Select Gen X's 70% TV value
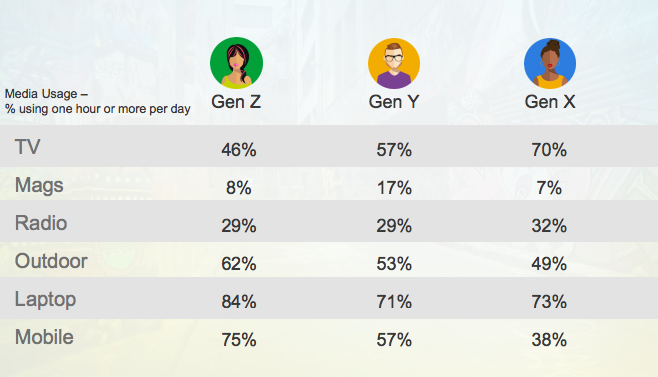The image size is (658, 377). point(549,150)
